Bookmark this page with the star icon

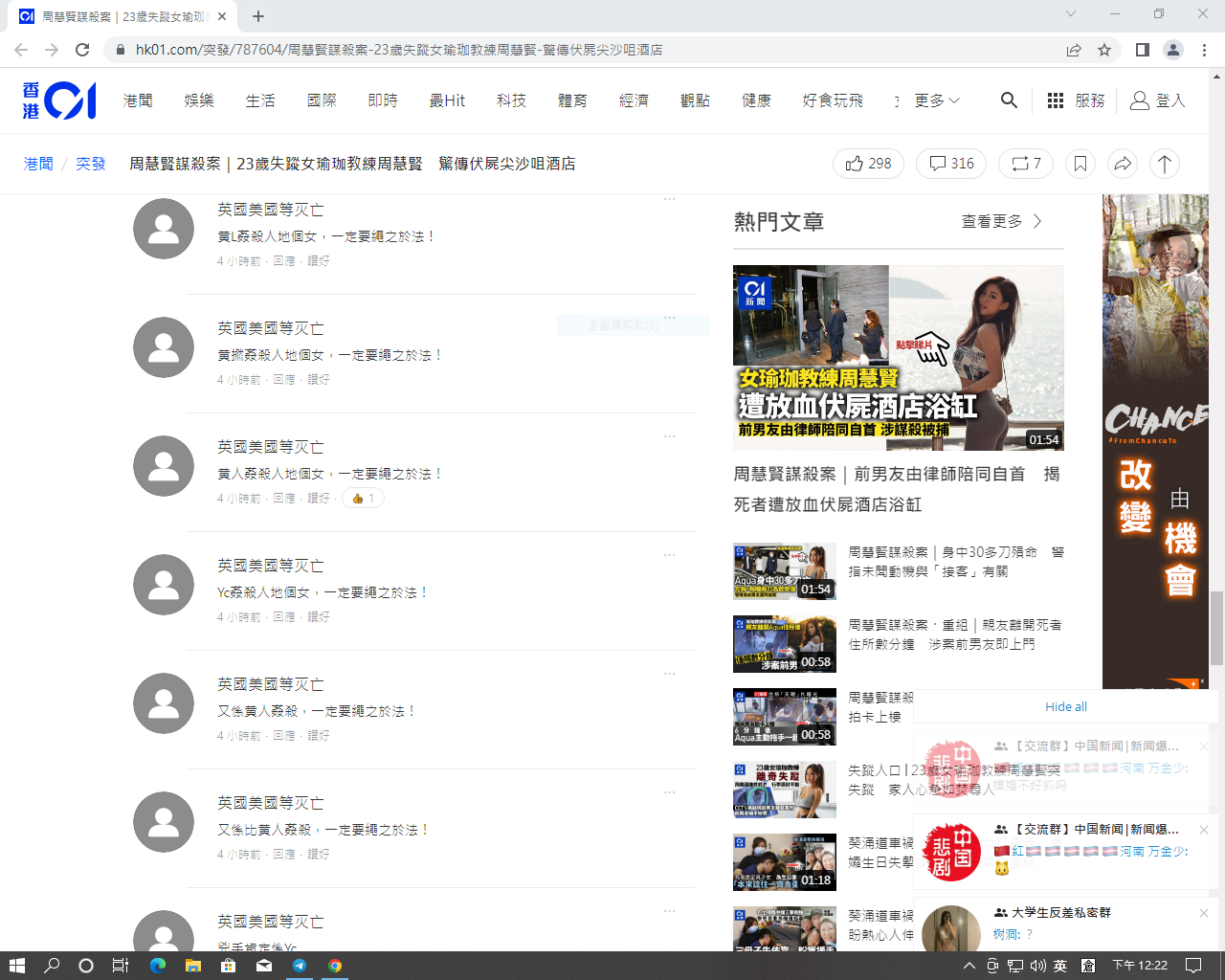point(1104,50)
